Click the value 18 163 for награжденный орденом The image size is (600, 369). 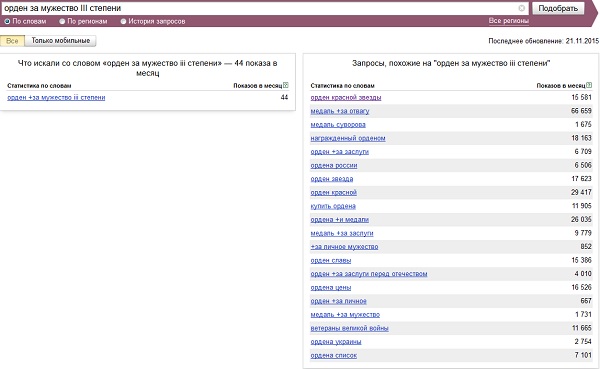581,138
